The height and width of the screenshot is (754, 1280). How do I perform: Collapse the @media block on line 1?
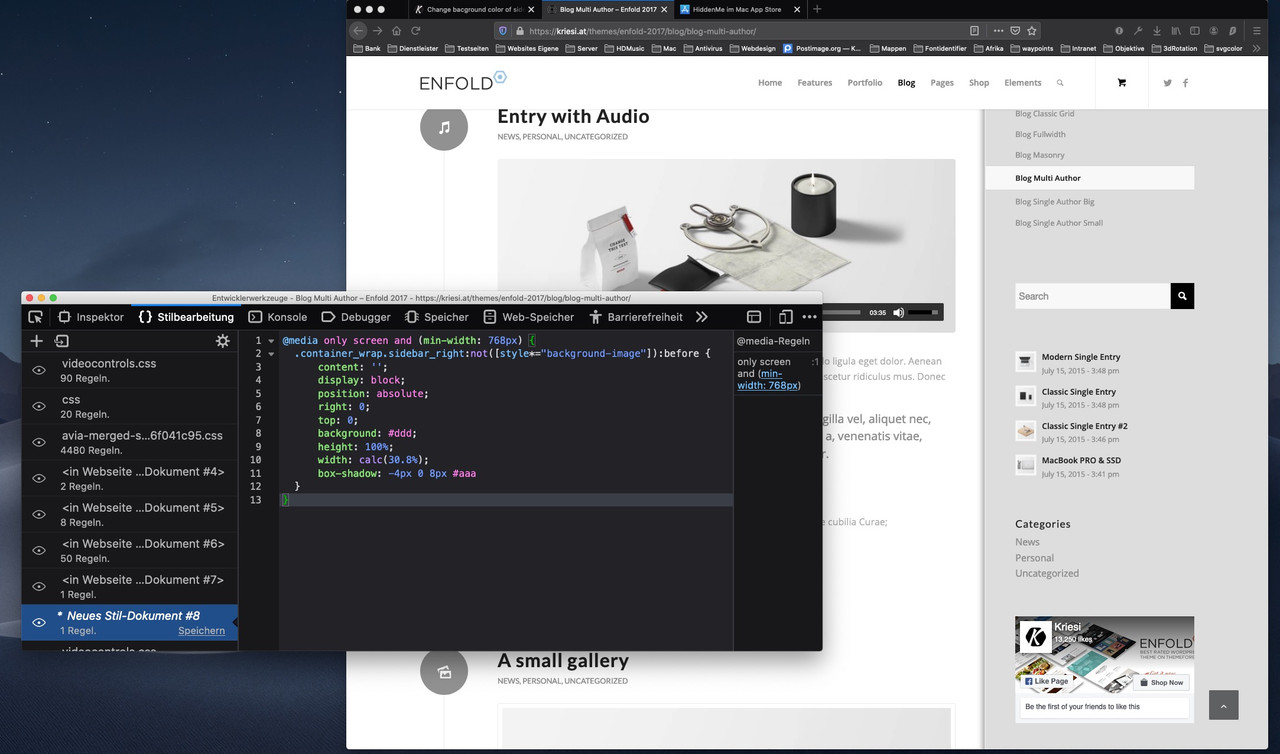(x=271, y=341)
